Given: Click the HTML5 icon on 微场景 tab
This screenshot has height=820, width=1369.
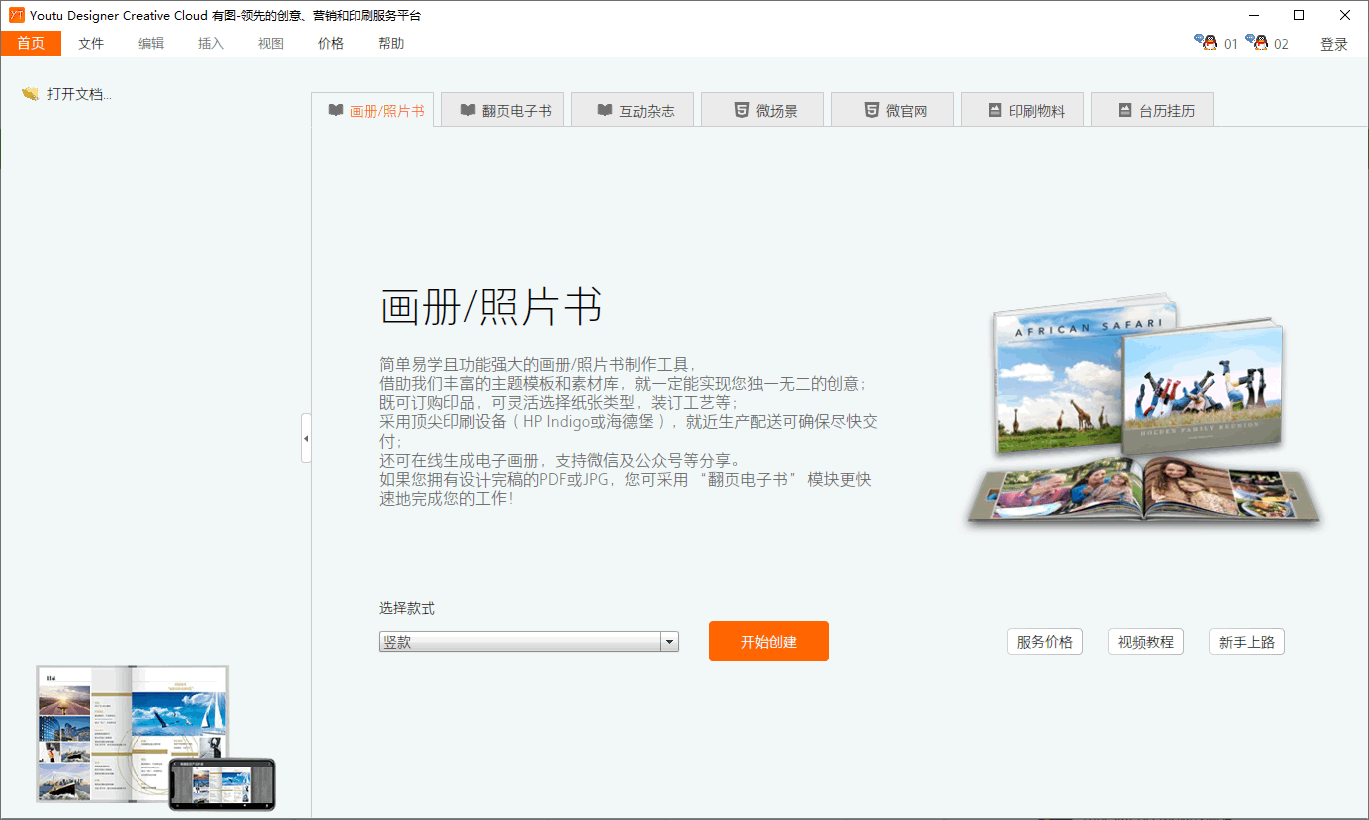Looking at the screenshot, I should click(741, 110).
